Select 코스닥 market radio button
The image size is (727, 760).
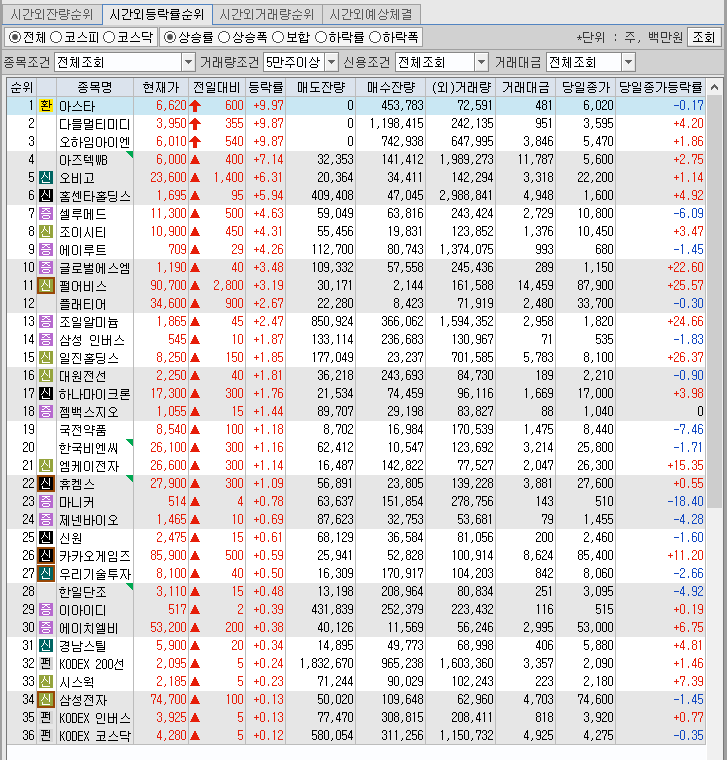(110, 37)
